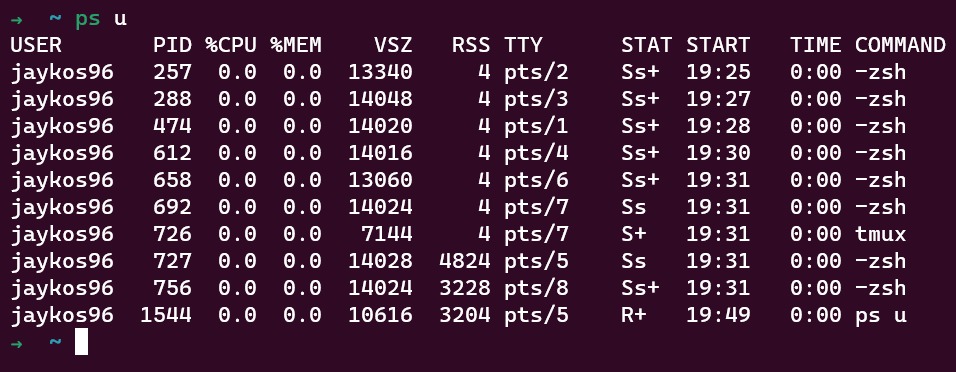The height and width of the screenshot is (372, 956).
Task: Click the -zsh command in PID 756 row
Action: [881, 288]
